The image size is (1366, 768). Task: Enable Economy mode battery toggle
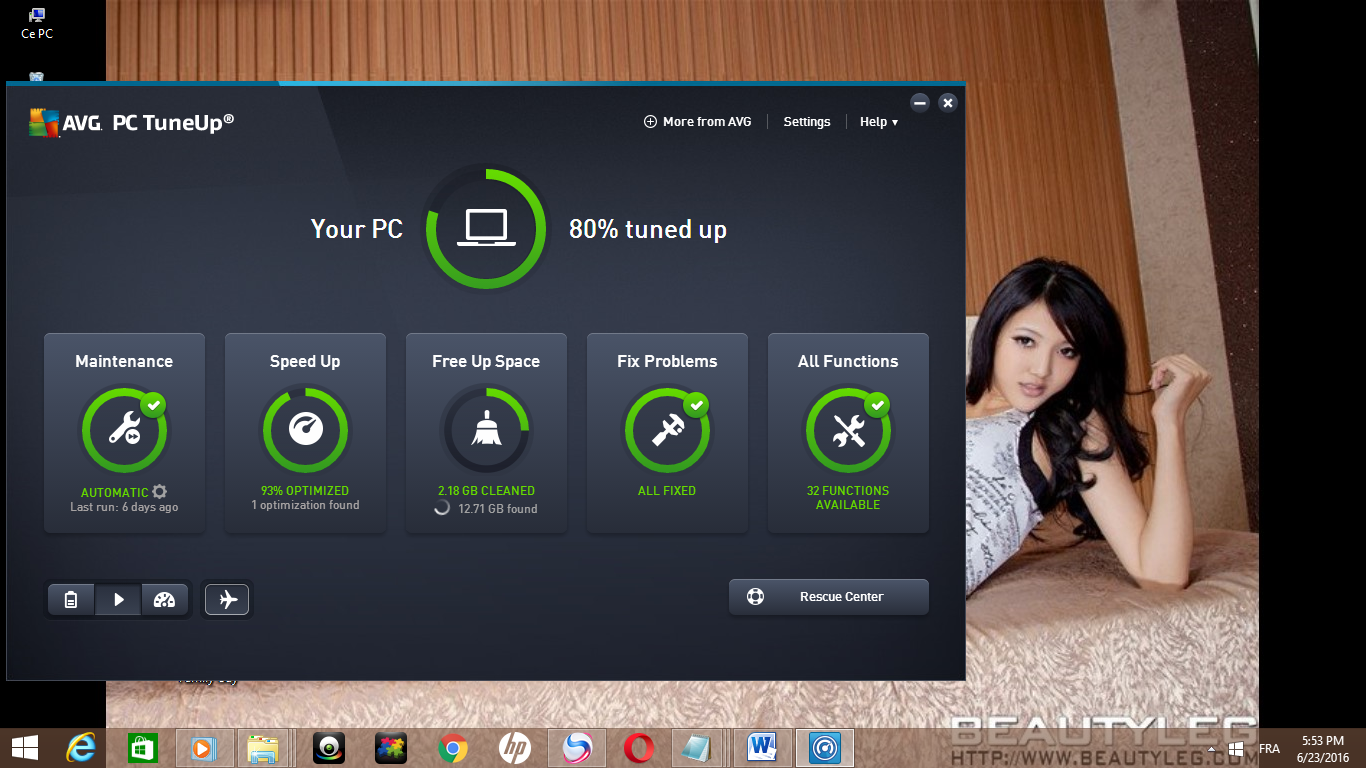(71, 600)
